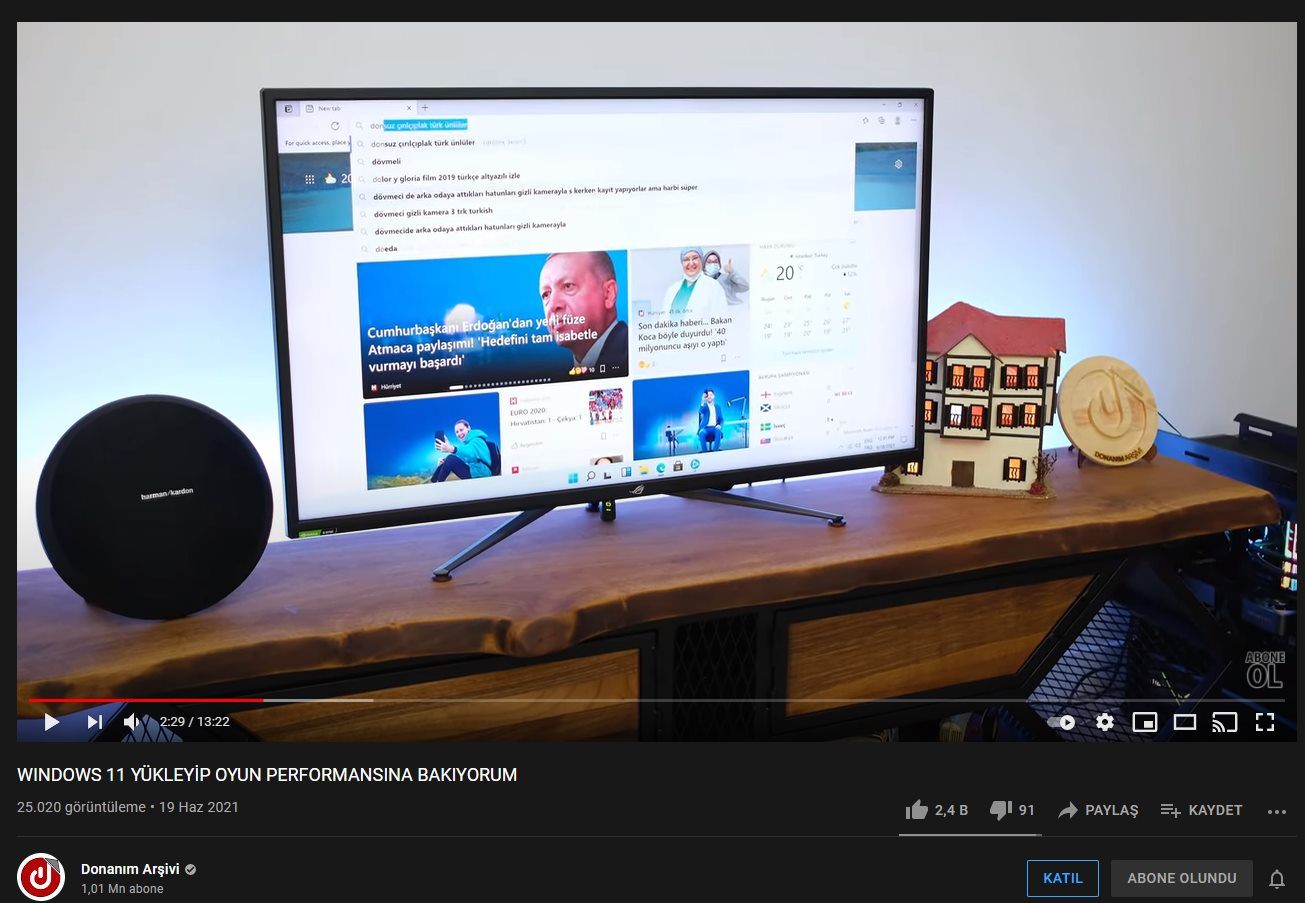1305x903 pixels.
Task: Click KAYDET to save the video
Action: click(x=1201, y=810)
